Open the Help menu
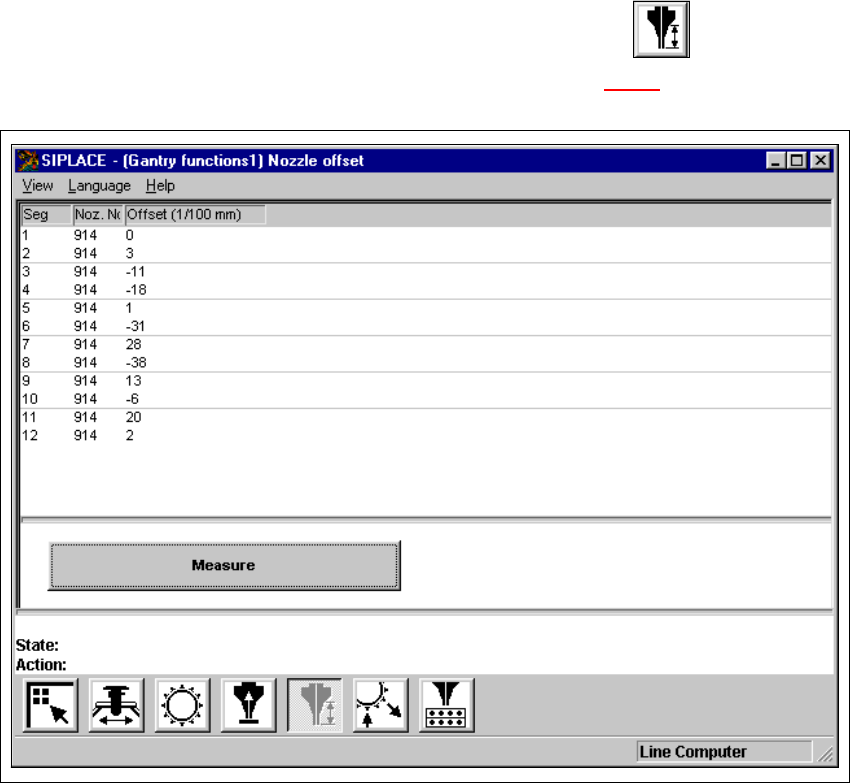The height and width of the screenshot is (783, 850). pos(160,186)
